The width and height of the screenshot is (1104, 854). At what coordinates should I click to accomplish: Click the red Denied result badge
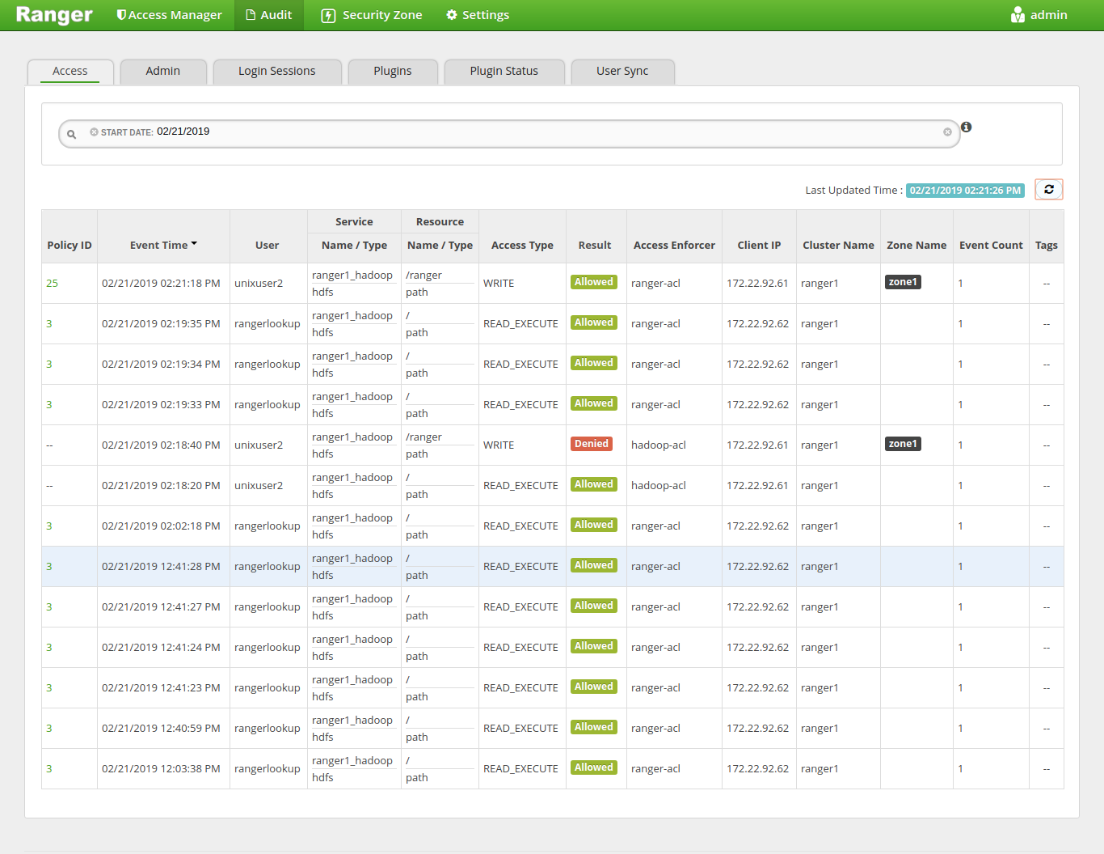pos(591,444)
